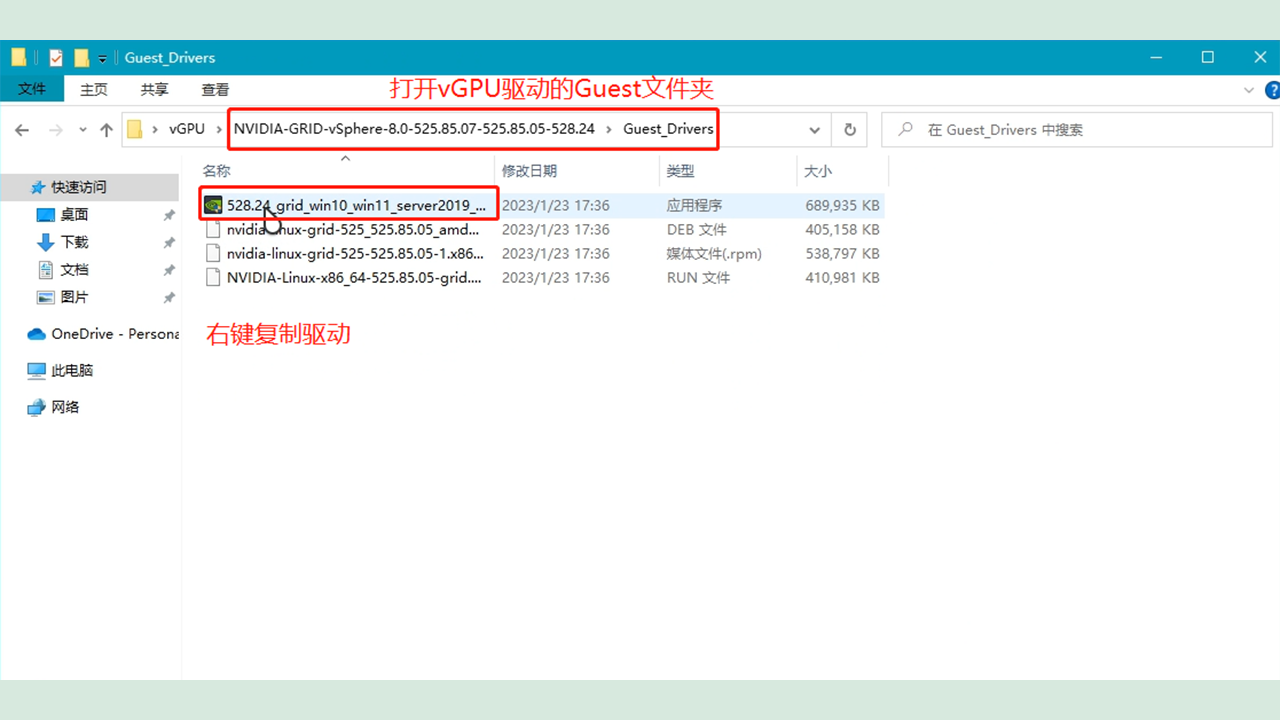Select NVIDIA-Linux-x86_64-525.85.05-grid RUN file
Viewport: 1280px width, 720px height.
(354, 278)
